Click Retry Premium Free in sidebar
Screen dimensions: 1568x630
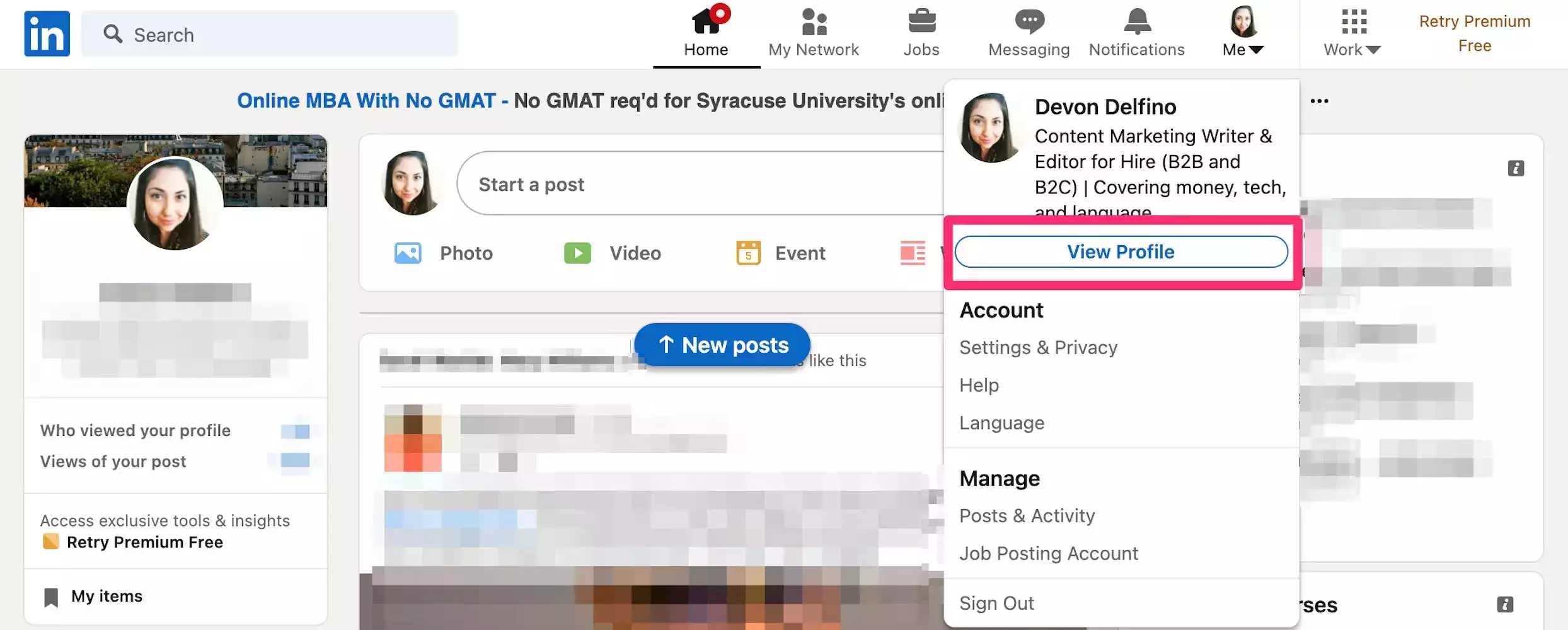[144, 542]
